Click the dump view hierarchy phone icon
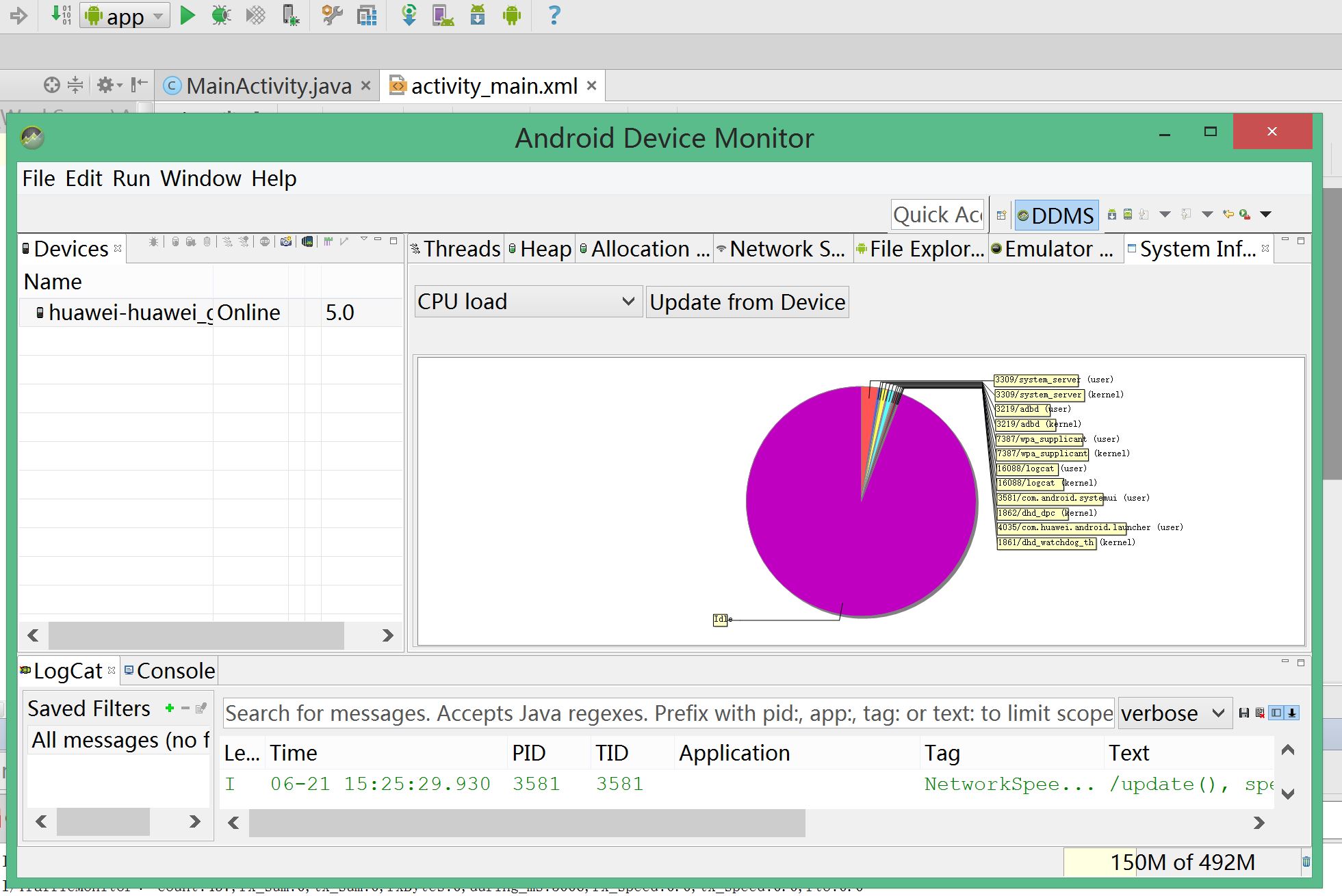The image size is (1342, 896). [307, 241]
